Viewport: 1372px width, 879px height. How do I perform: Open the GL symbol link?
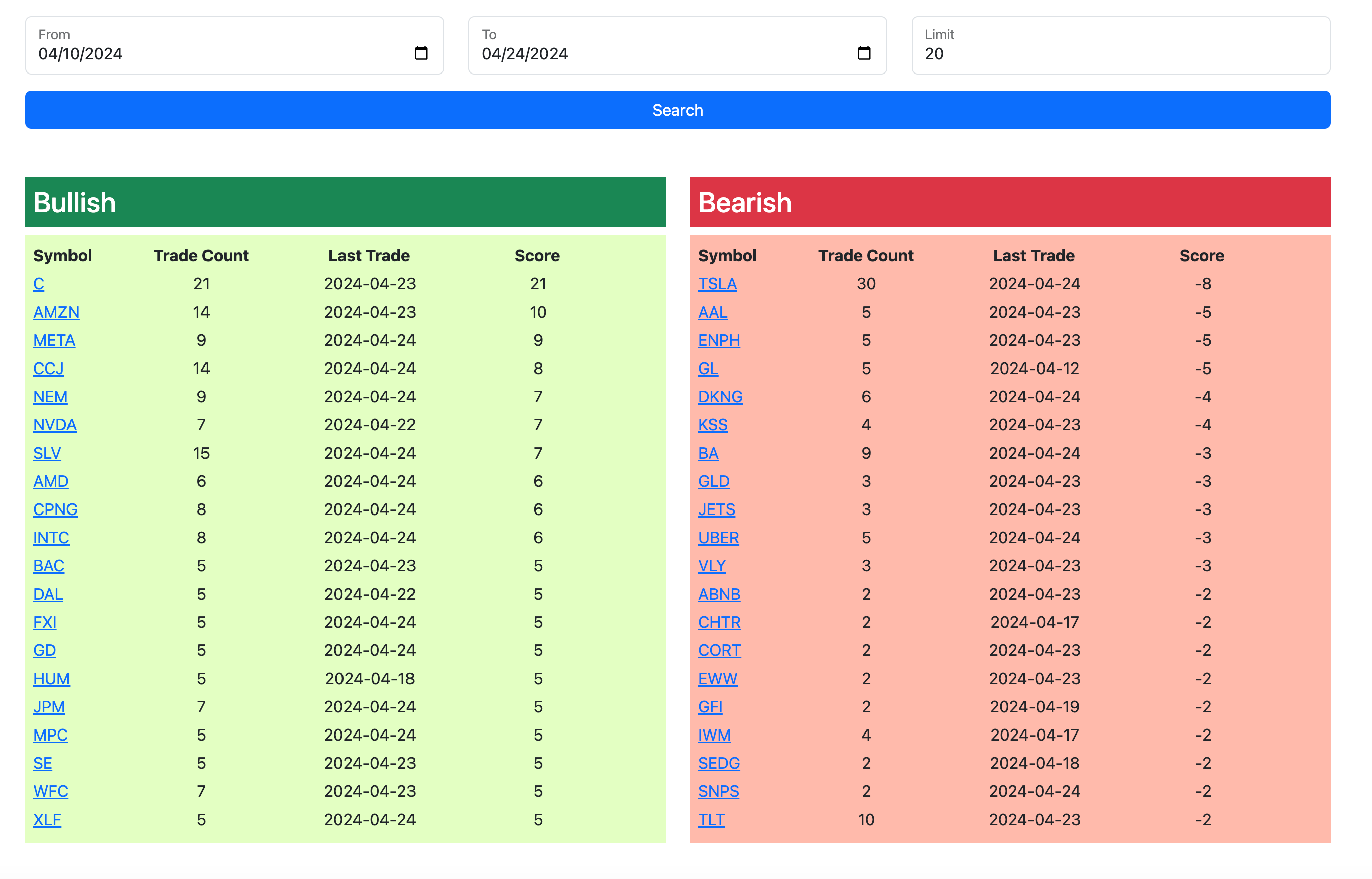pos(708,368)
